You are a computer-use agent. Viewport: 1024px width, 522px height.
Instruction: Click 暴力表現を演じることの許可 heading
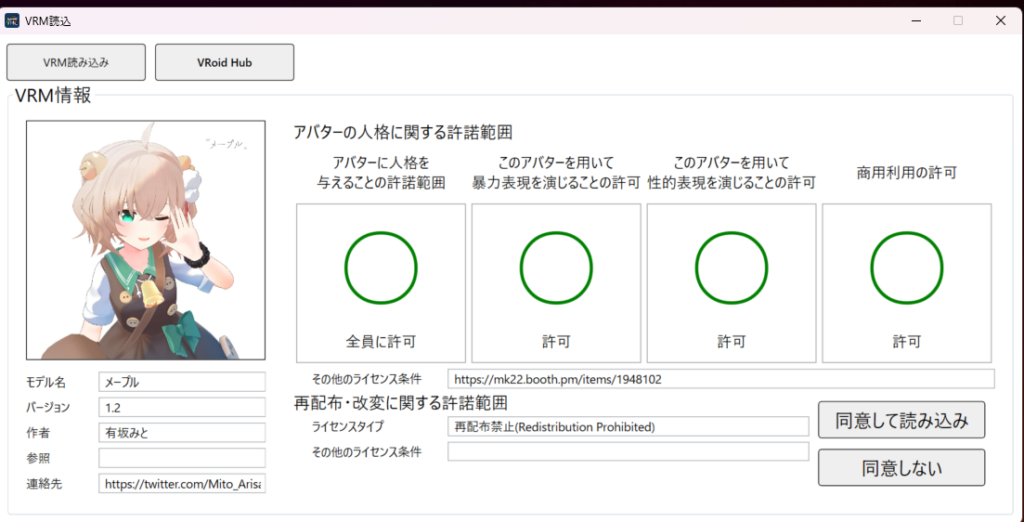[x=556, y=172]
